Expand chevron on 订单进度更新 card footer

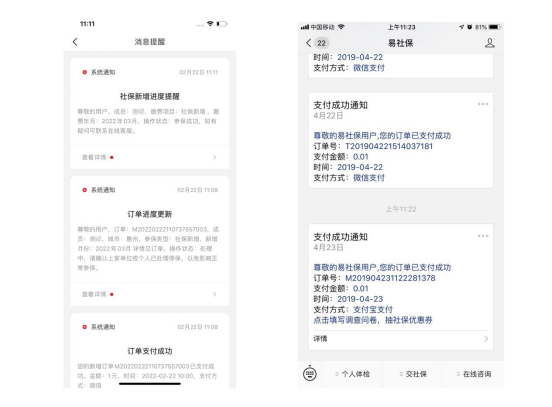[x=215, y=294]
